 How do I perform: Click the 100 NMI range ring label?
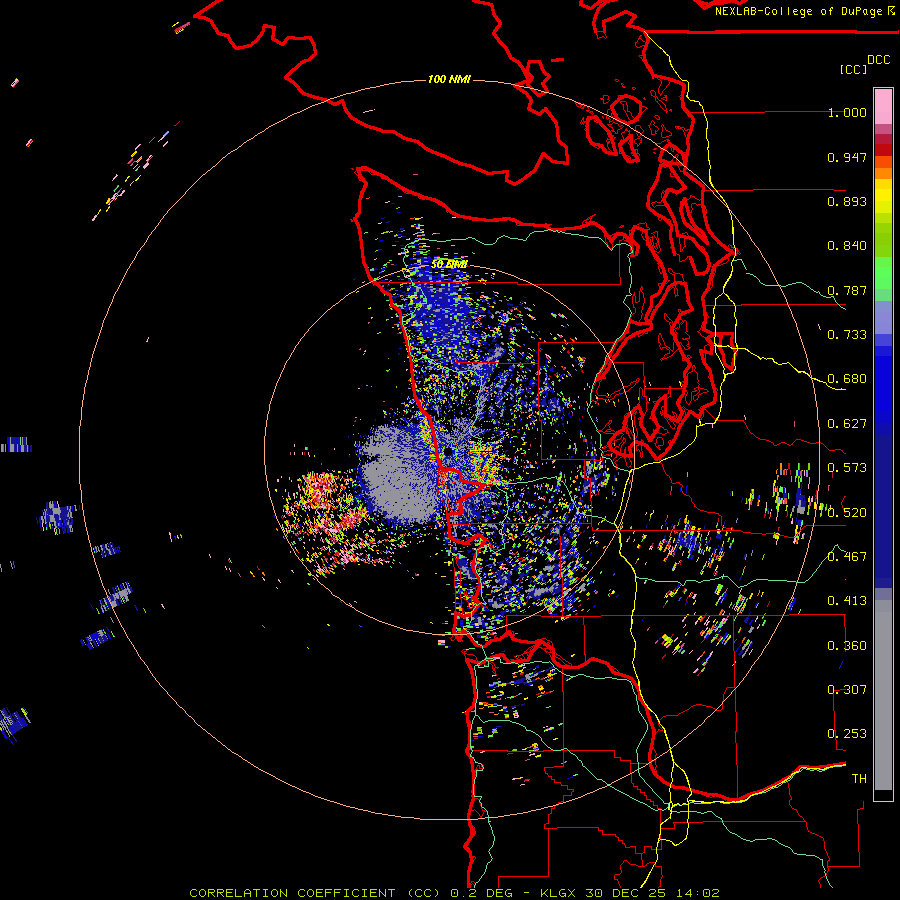tap(449, 79)
